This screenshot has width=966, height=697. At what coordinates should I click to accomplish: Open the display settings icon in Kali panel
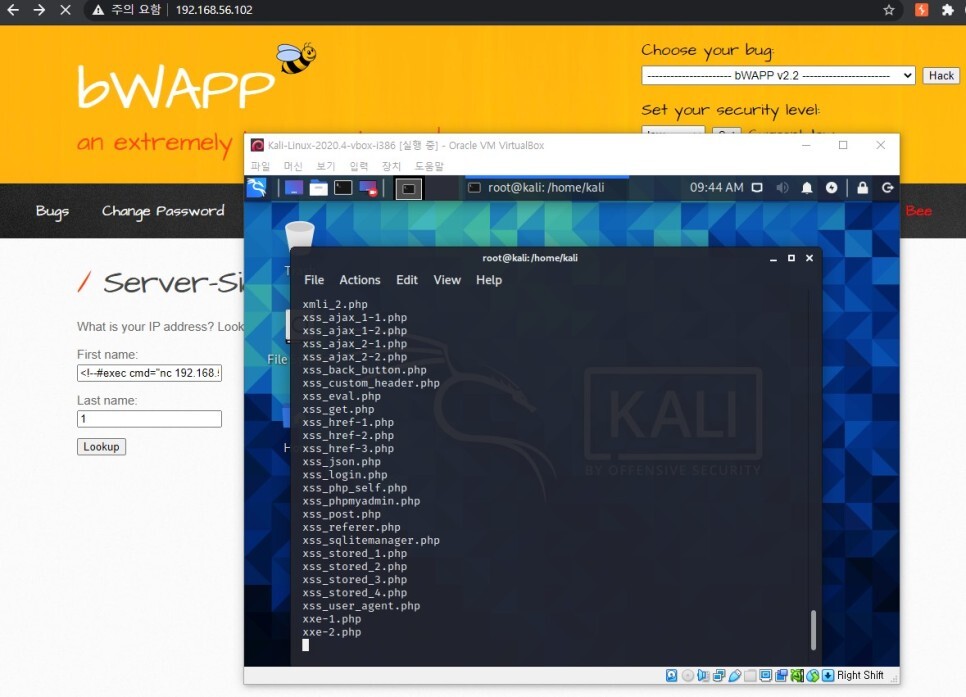point(757,187)
